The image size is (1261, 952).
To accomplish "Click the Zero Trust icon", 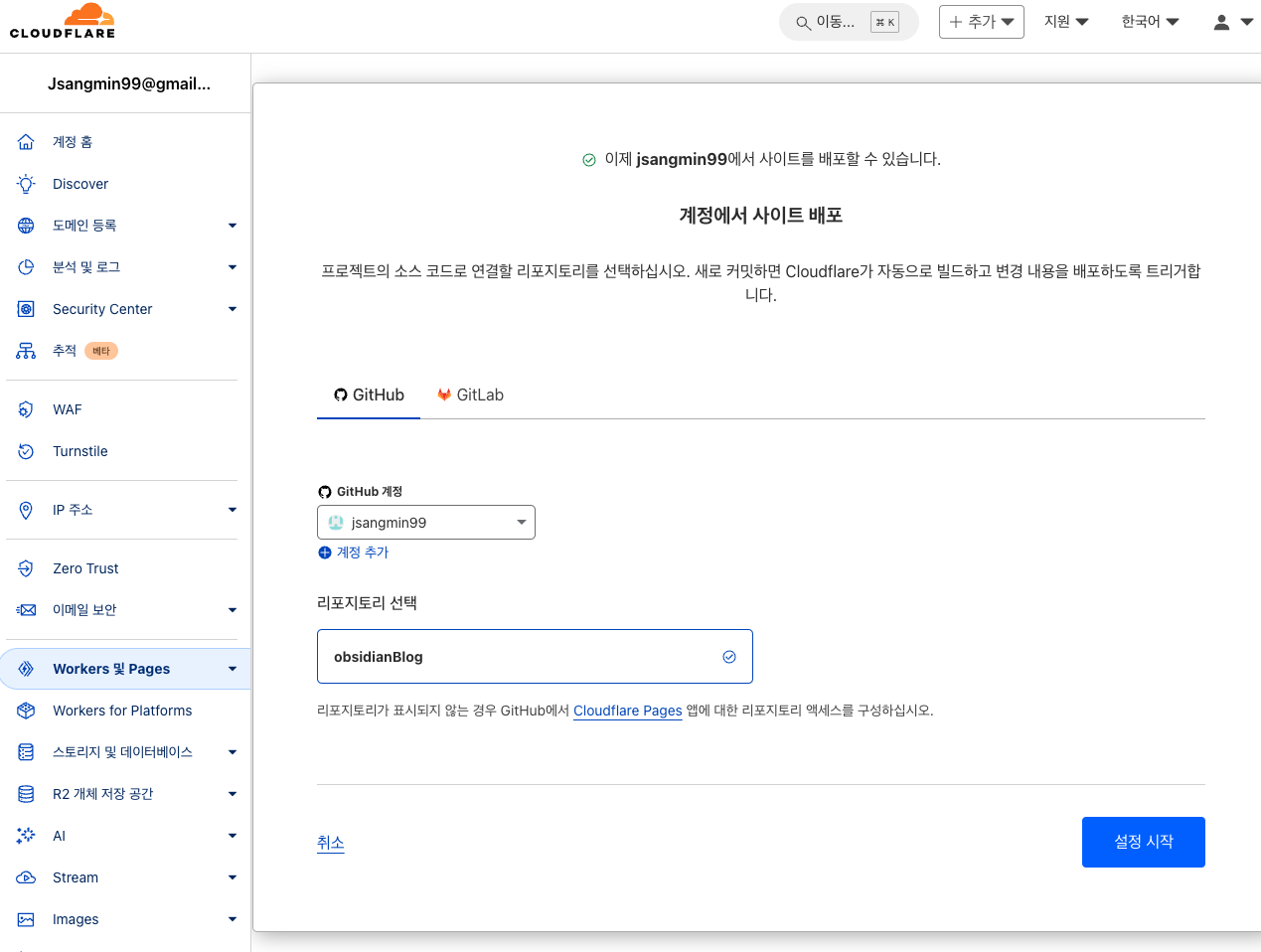I will click(26, 568).
